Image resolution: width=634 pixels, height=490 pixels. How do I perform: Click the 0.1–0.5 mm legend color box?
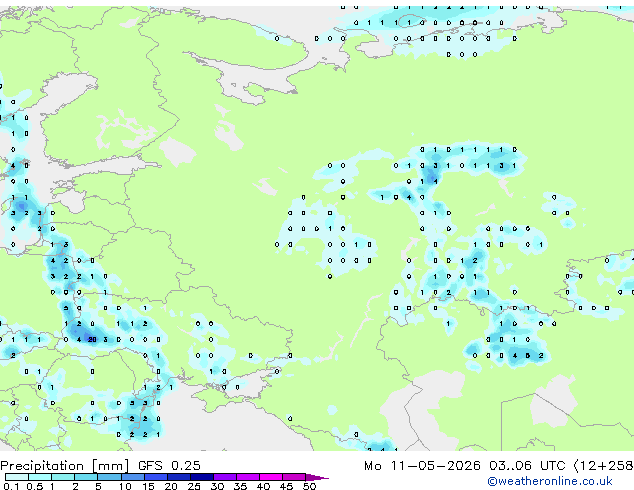point(17,477)
